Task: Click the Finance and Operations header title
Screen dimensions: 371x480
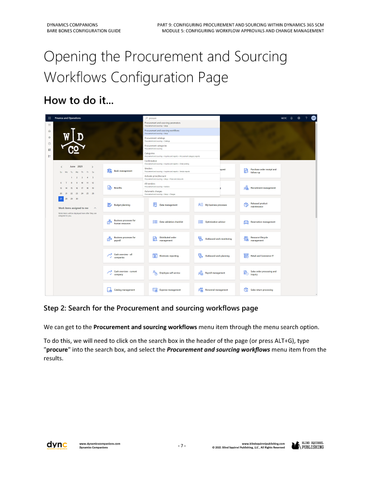Action: pos(68,118)
